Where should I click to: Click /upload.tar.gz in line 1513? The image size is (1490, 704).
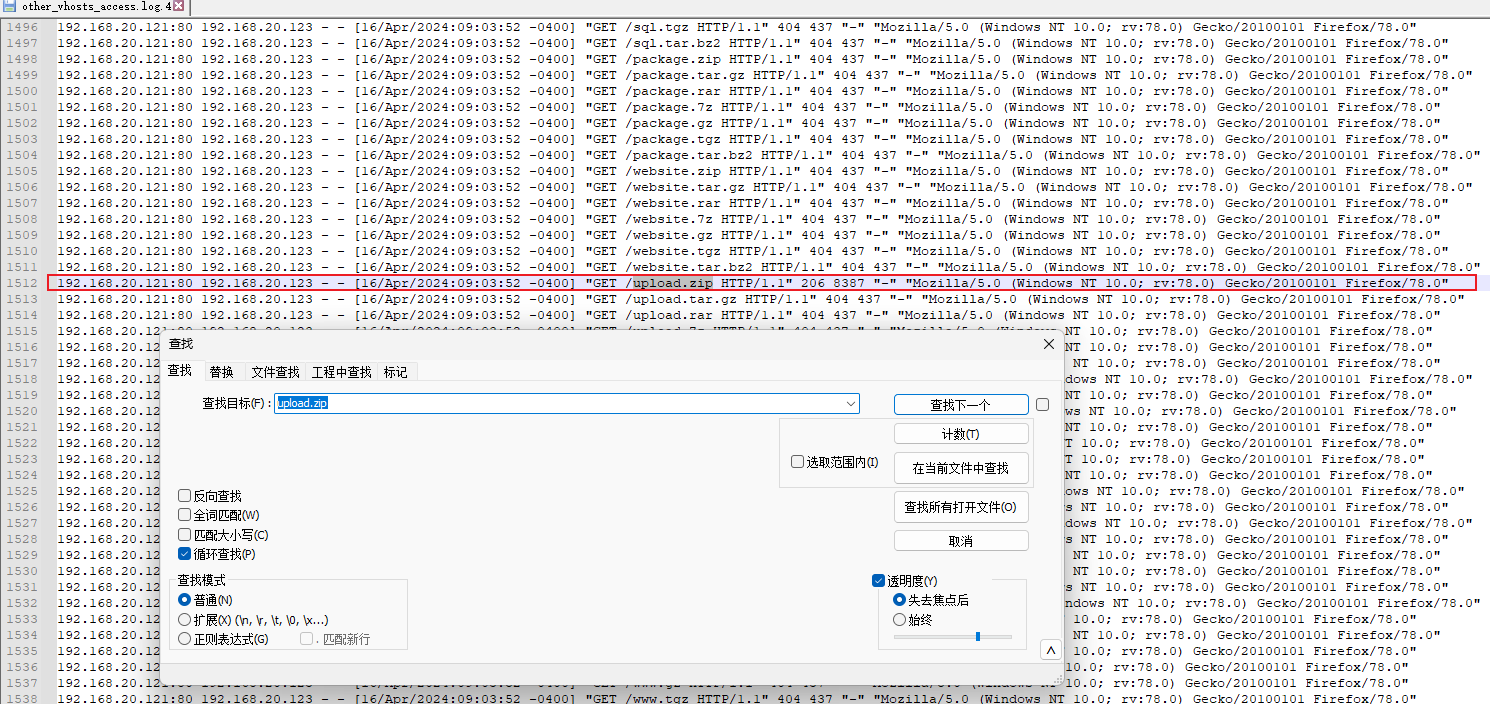681,299
